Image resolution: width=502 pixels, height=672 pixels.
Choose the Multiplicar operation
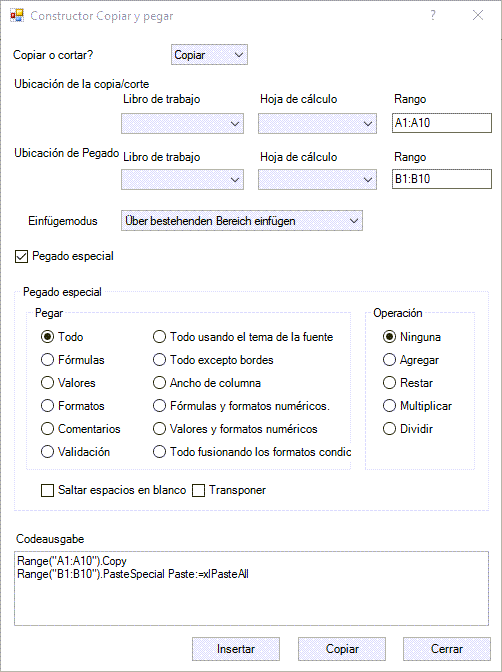pyautogui.click(x=389, y=406)
